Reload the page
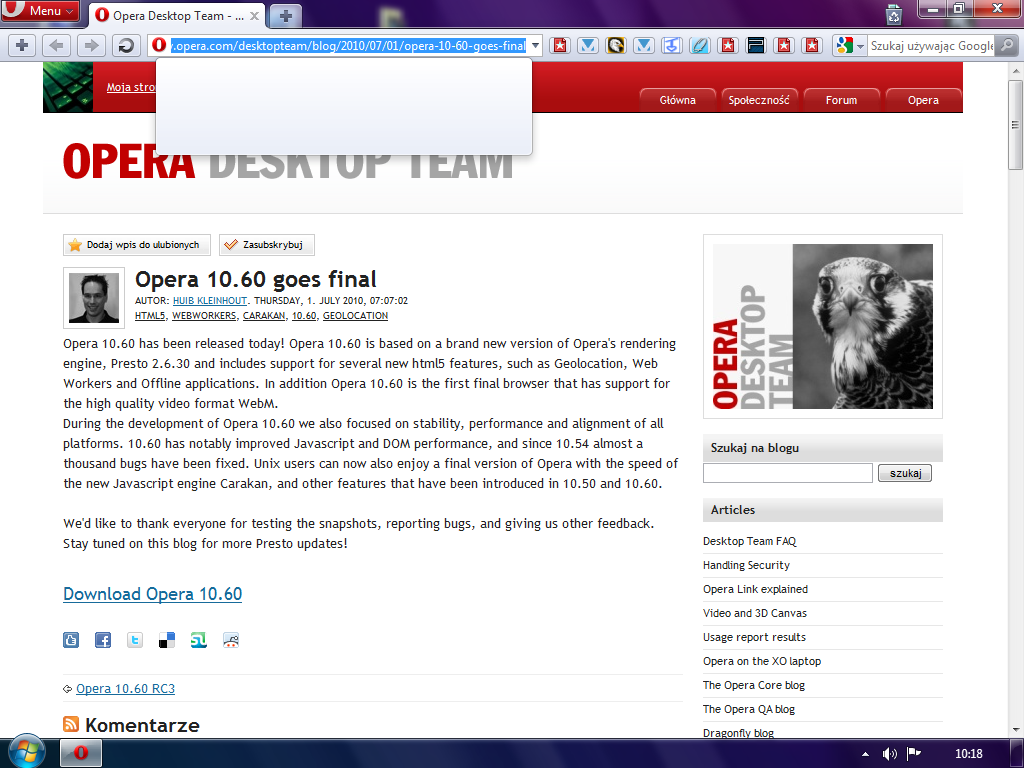Screen dimensions: 1024x768 (x=126, y=45)
